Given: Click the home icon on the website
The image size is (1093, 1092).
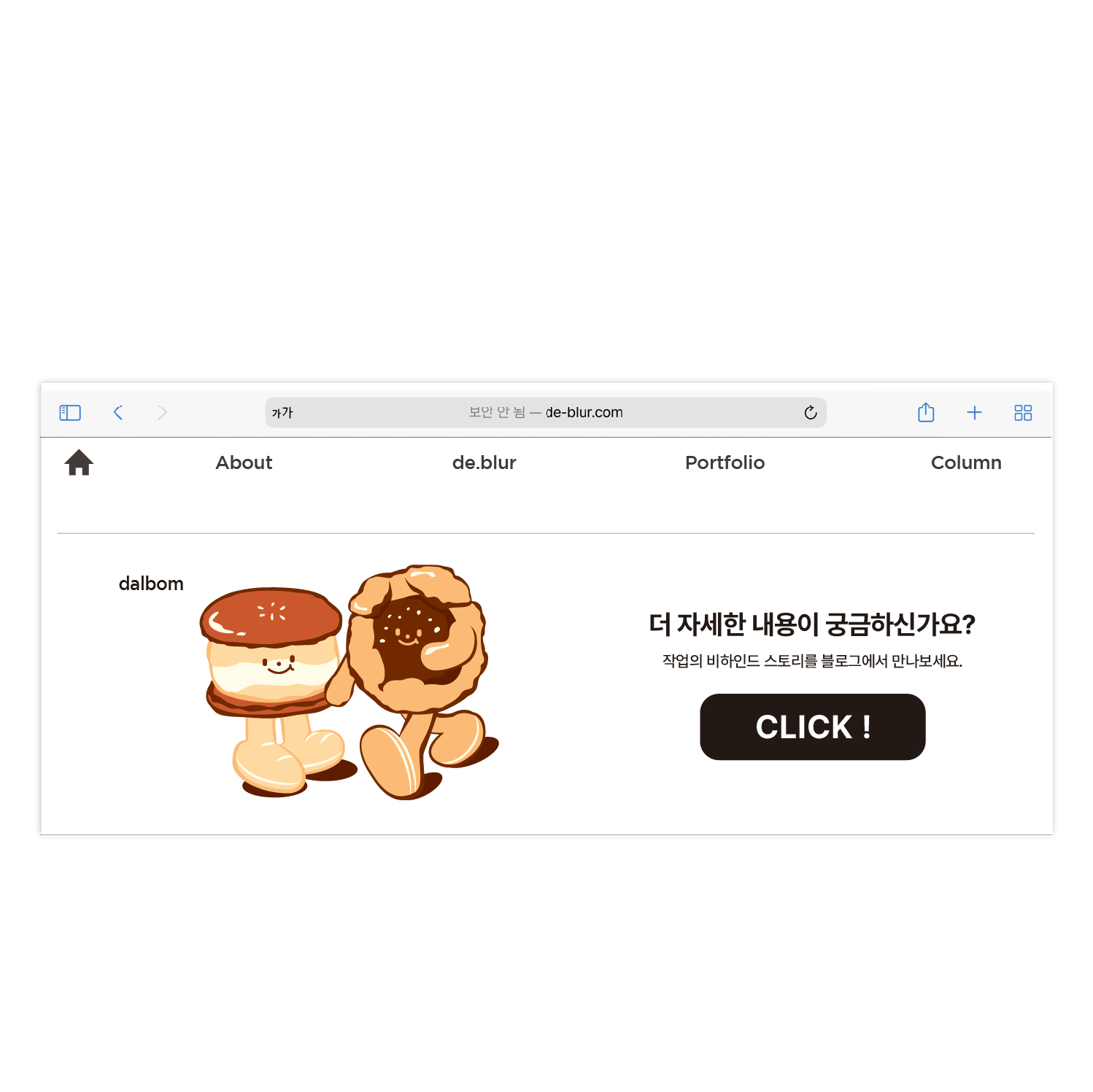Looking at the screenshot, I should (79, 462).
